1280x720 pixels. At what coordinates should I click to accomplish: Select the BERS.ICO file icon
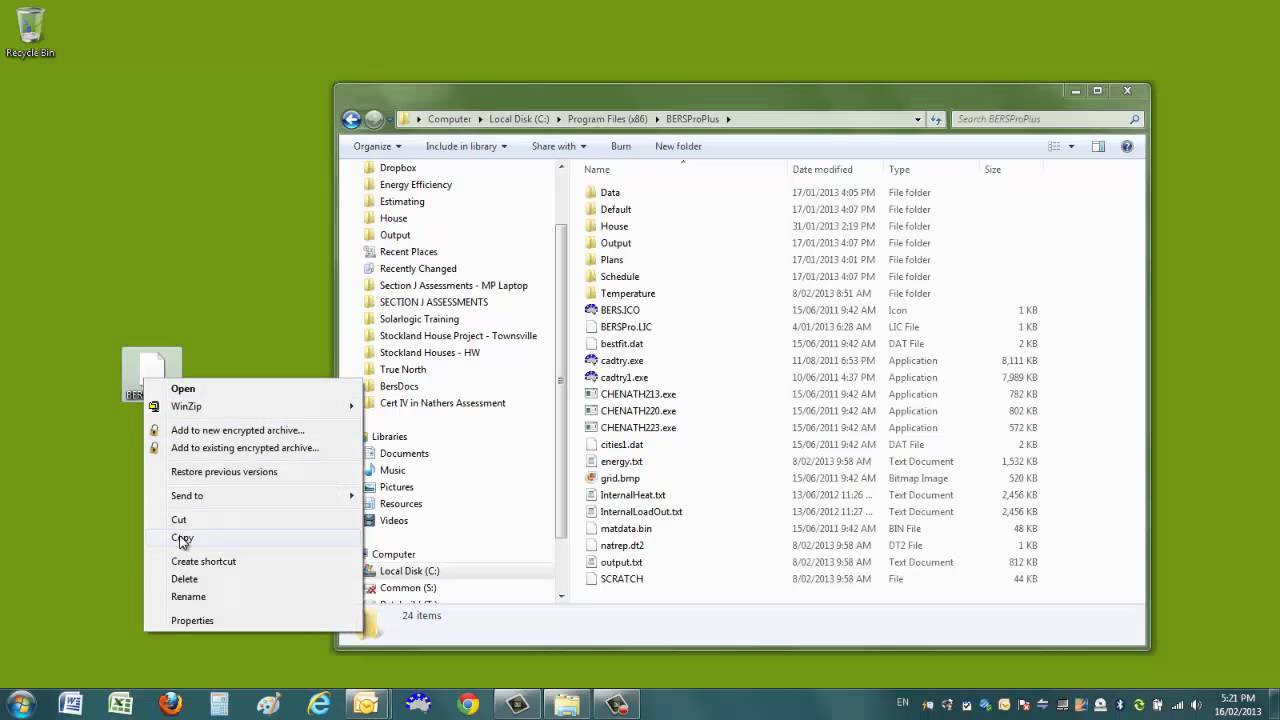(591, 310)
